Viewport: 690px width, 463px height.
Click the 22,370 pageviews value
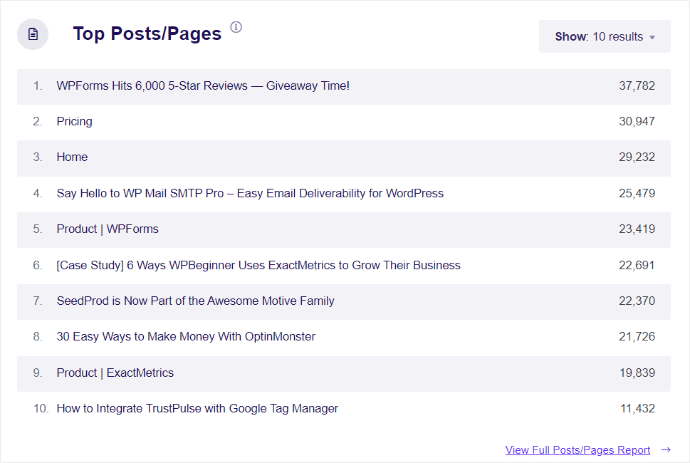click(637, 301)
